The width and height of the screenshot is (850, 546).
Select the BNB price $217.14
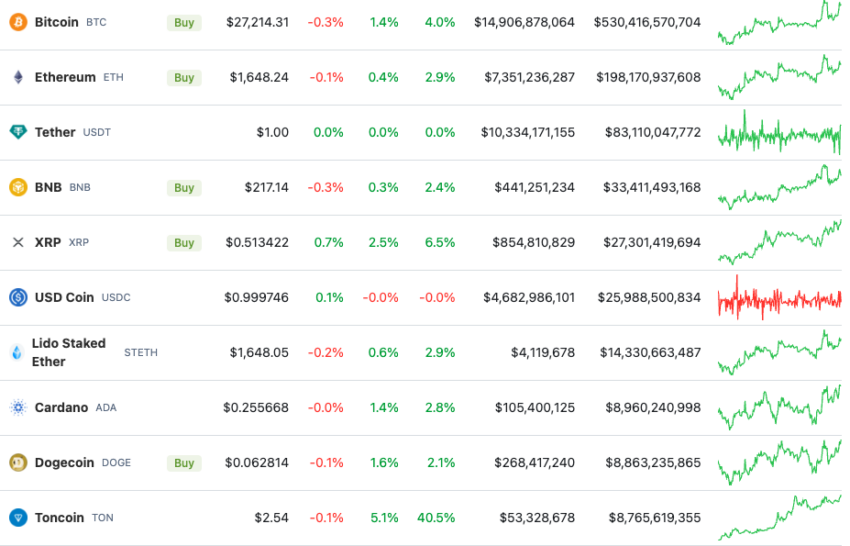pyautogui.click(x=267, y=188)
